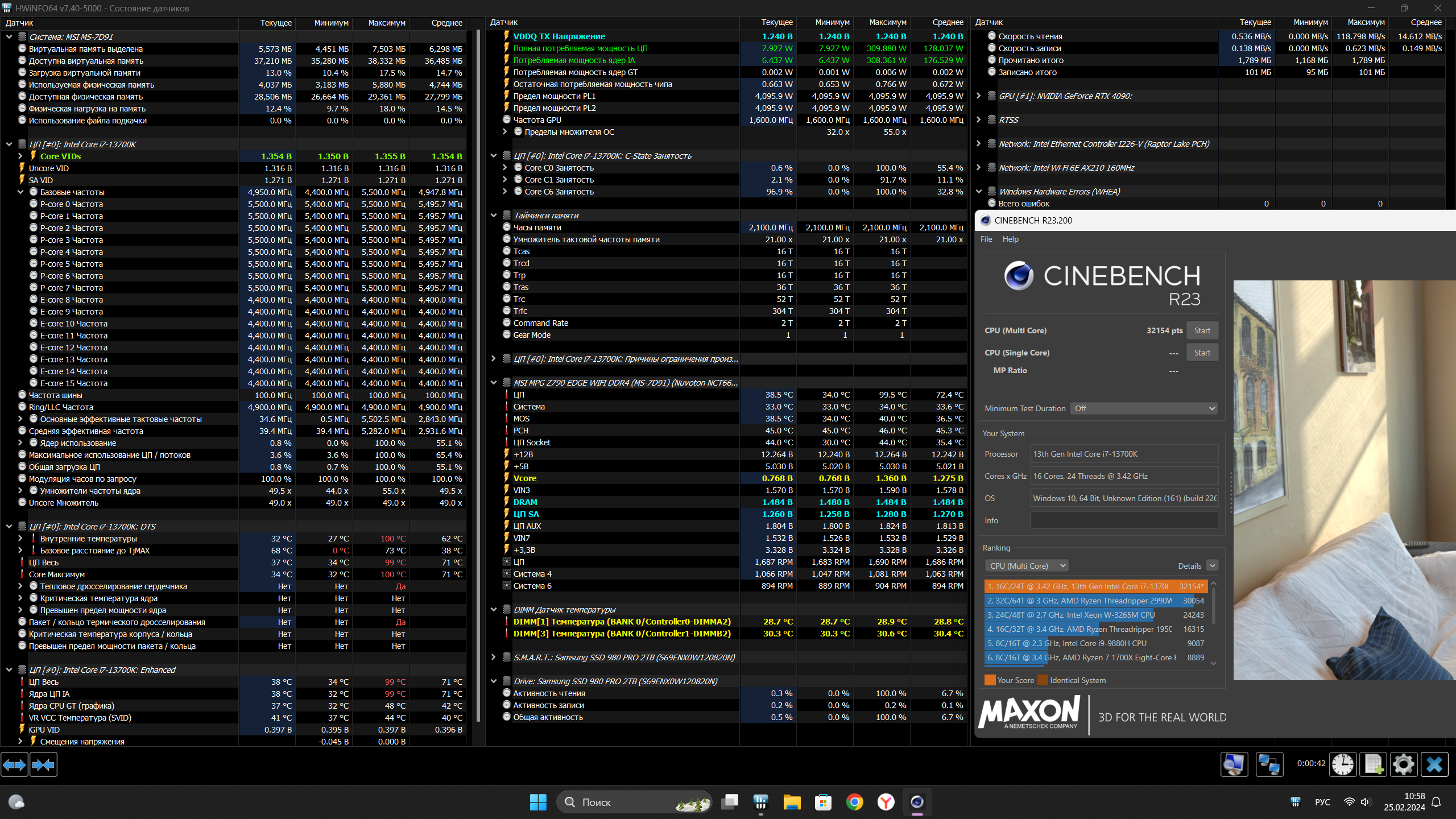
Task: Open HWiNFO sensor settings gear
Action: coord(1403,764)
